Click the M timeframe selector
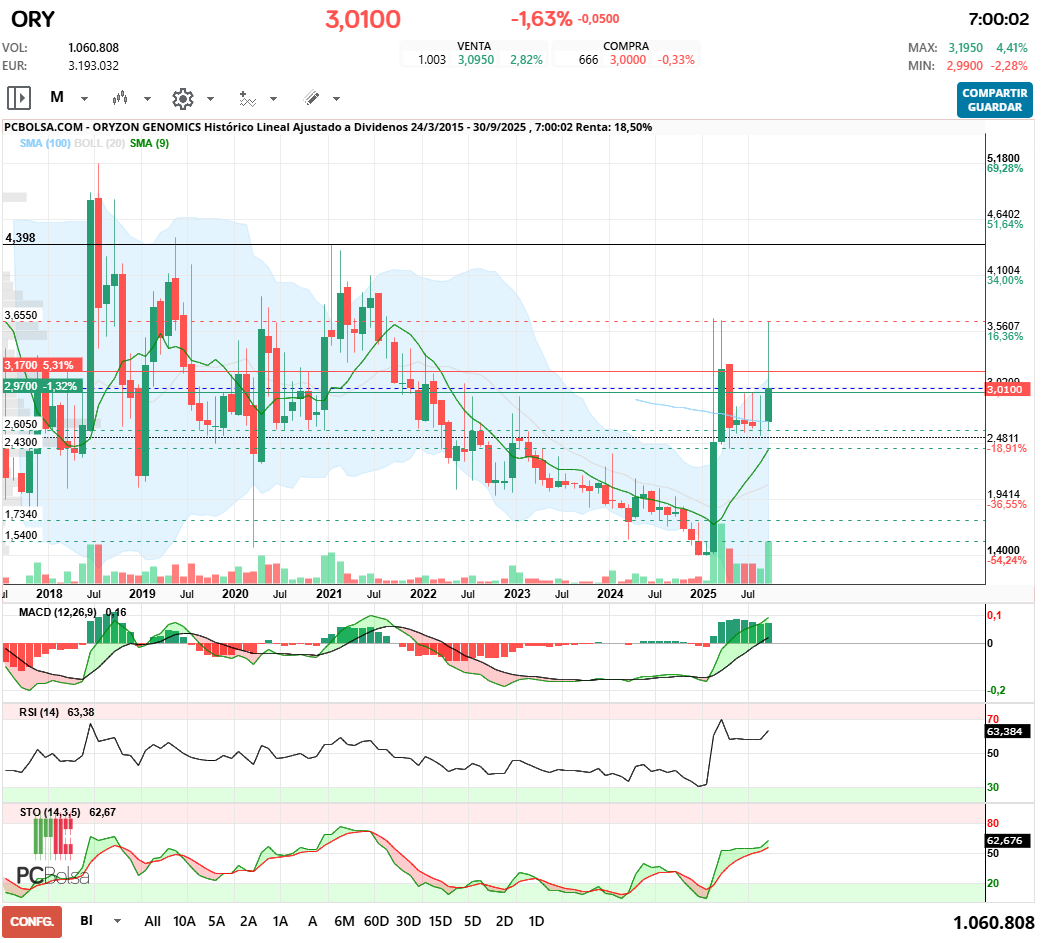Viewport: 1048px width, 943px height. pyautogui.click(x=57, y=98)
